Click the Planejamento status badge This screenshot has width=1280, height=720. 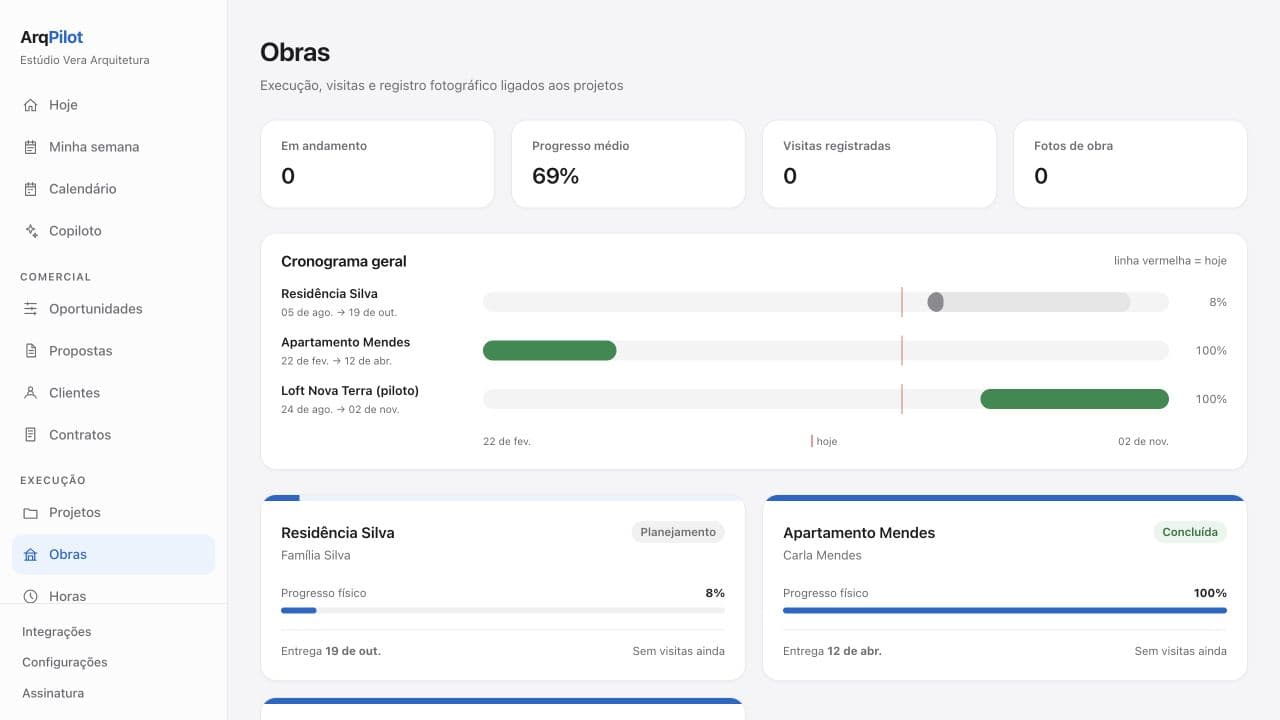(x=678, y=532)
